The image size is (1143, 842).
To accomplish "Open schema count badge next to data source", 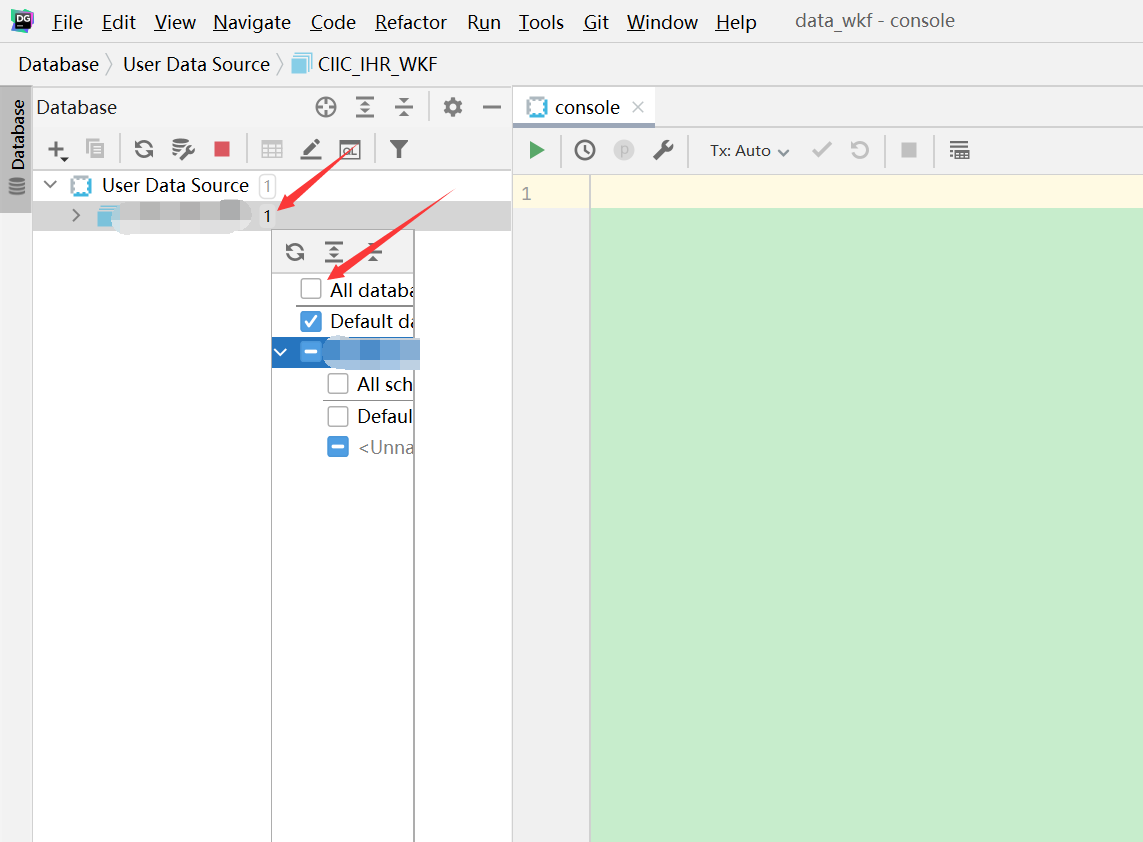I will click(268, 217).
